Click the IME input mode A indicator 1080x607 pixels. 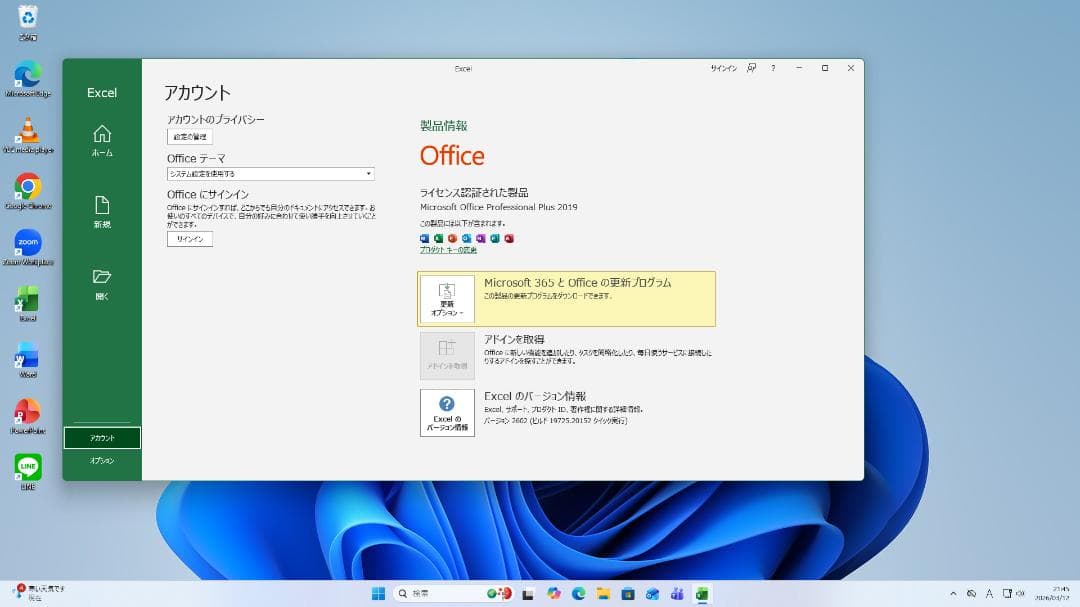pyautogui.click(x=989, y=593)
